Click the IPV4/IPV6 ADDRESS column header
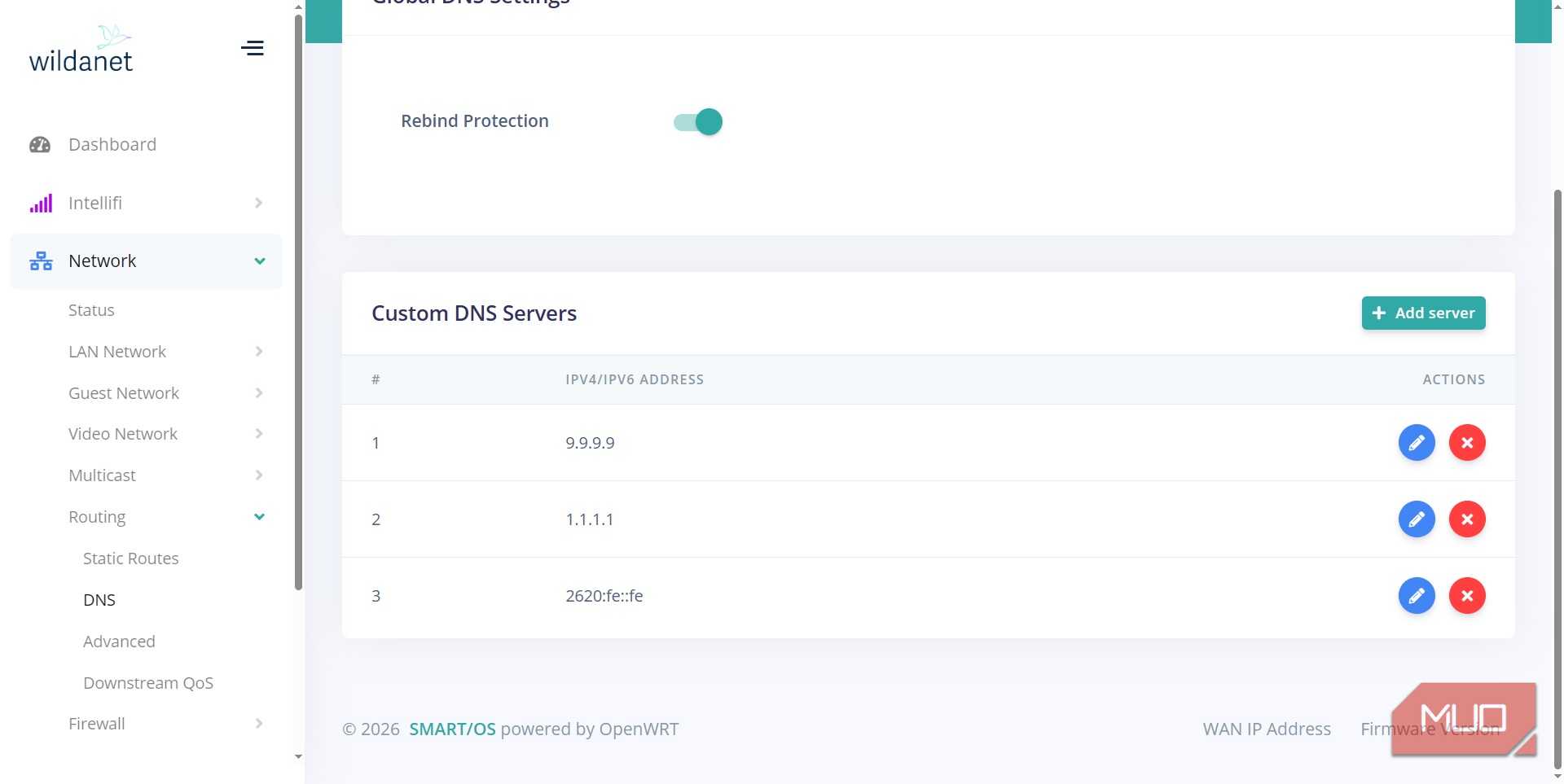Image resolution: width=1564 pixels, height=784 pixels. pyautogui.click(x=635, y=379)
